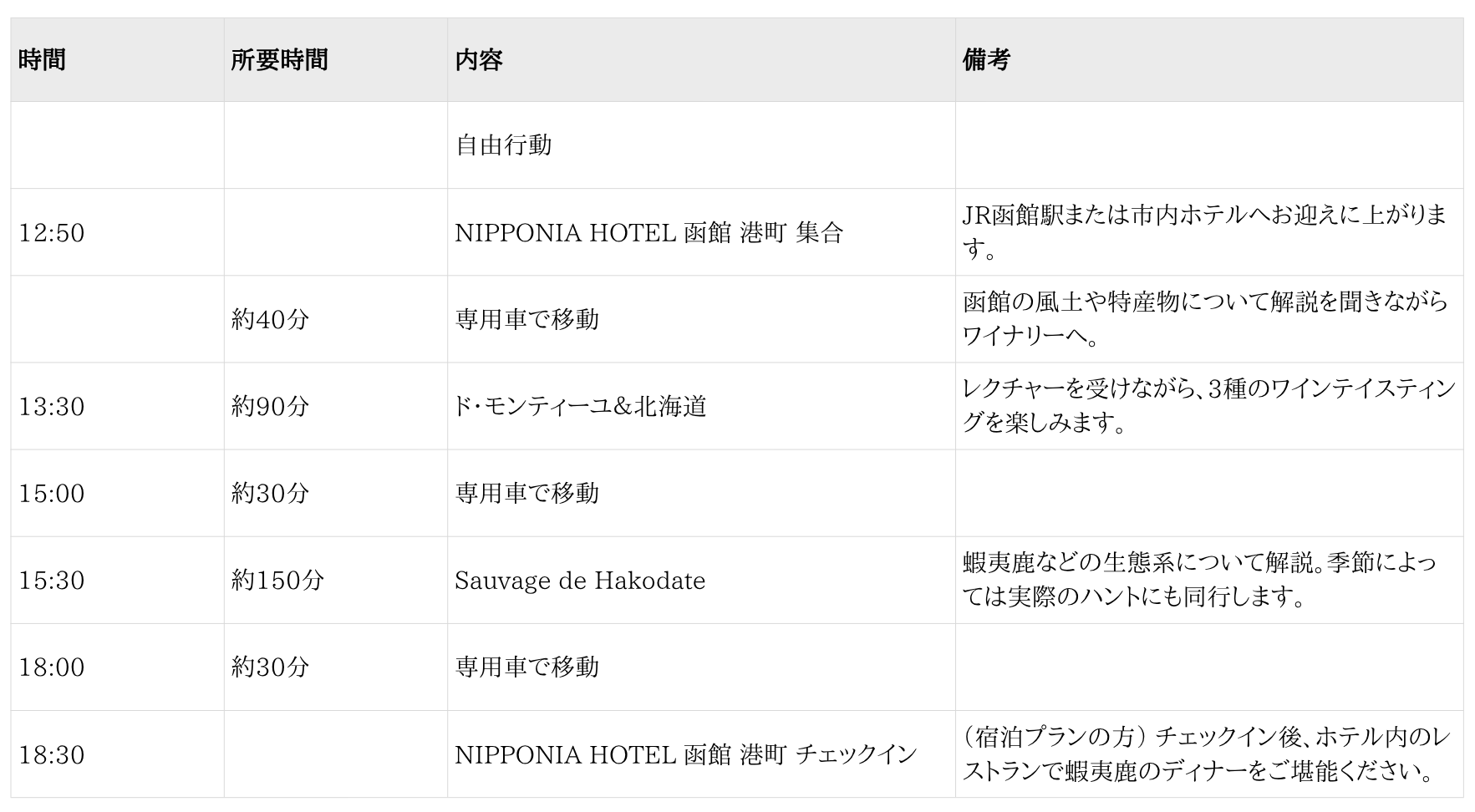This screenshot has height=812, width=1475.
Task: Select the 18:00 time cell
Action: pos(52,667)
